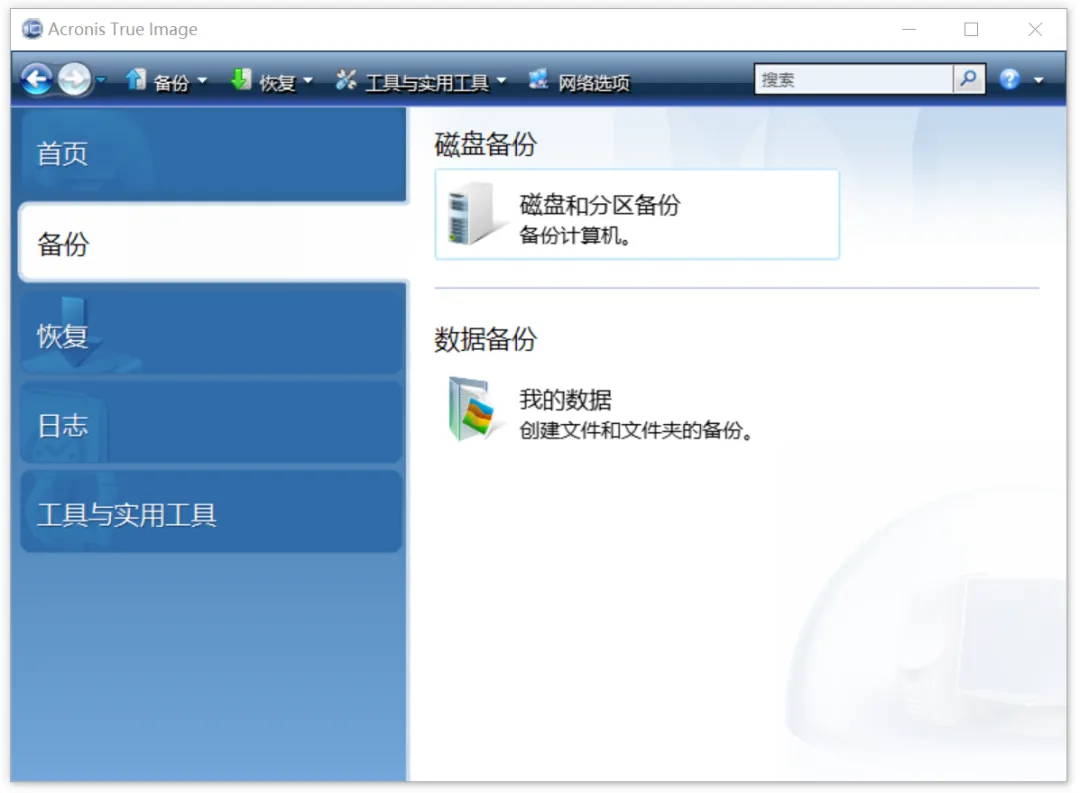This screenshot has width=1080, height=793.
Task: Click the 网络选项 toolbar icon
Action: 539,80
